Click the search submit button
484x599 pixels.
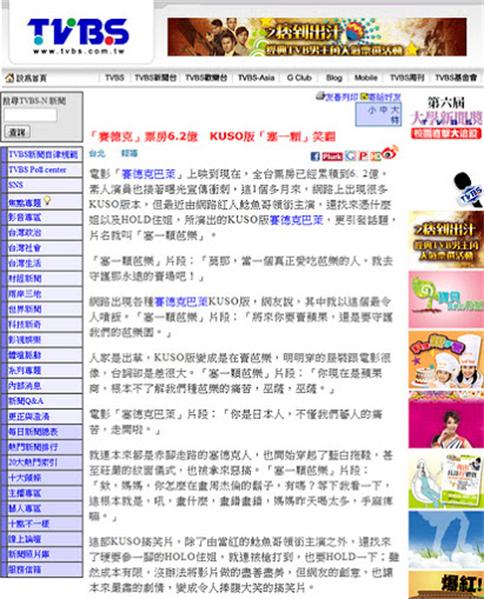(x=17, y=132)
